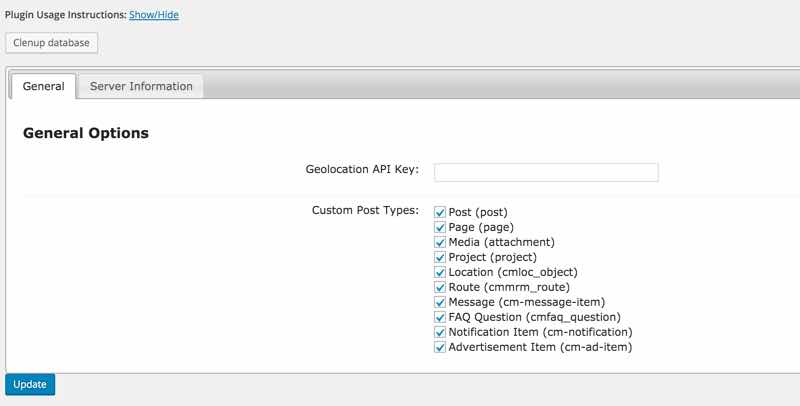Focus the Geolocation API Key field
Viewport: 800px width, 406px height.
(x=546, y=172)
